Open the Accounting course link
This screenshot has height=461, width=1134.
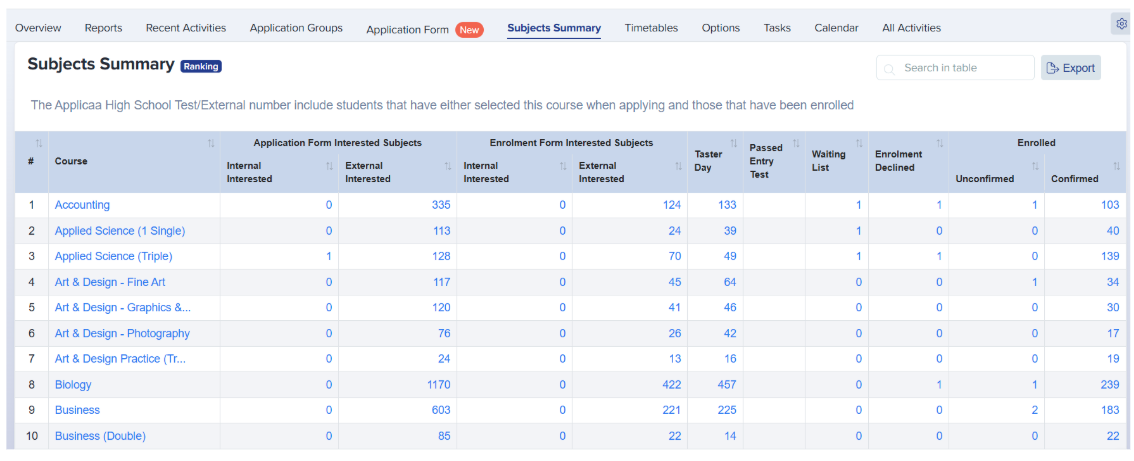[x=82, y=205]
